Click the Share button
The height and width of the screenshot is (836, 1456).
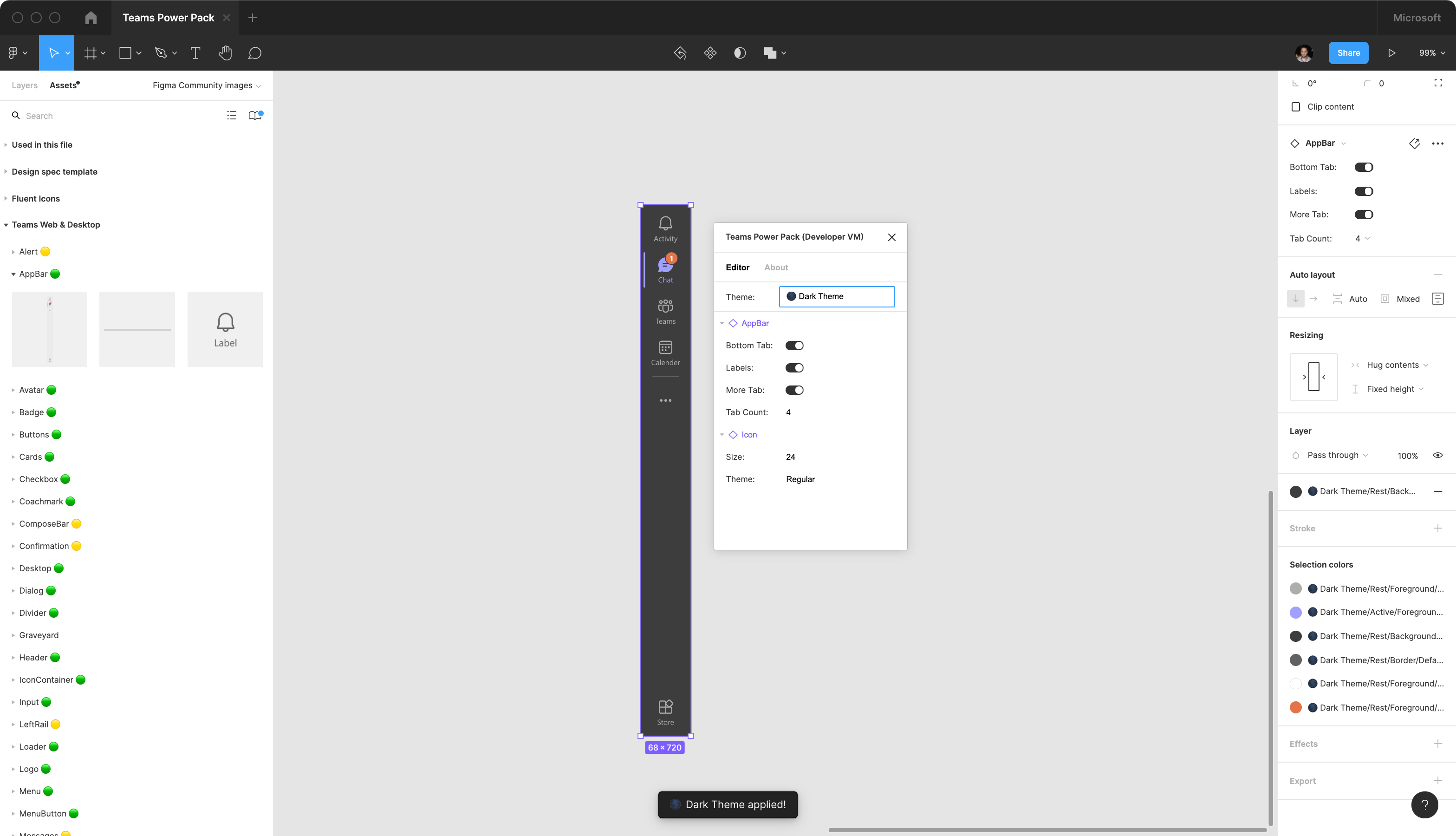click(1349, 53)
